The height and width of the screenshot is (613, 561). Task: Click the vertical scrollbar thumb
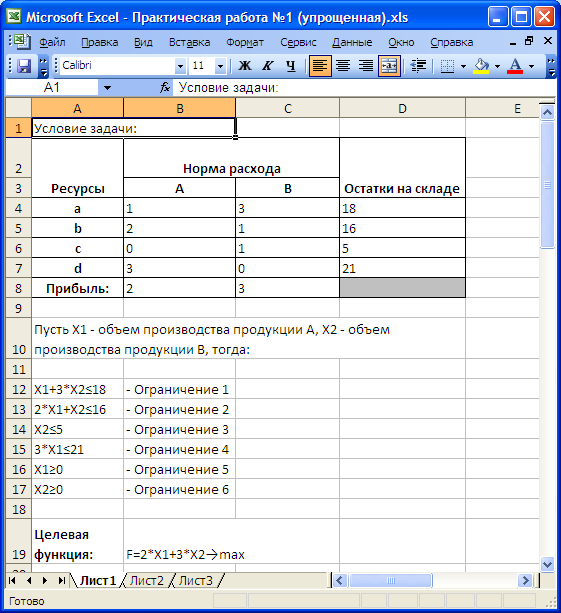point(547,185)
